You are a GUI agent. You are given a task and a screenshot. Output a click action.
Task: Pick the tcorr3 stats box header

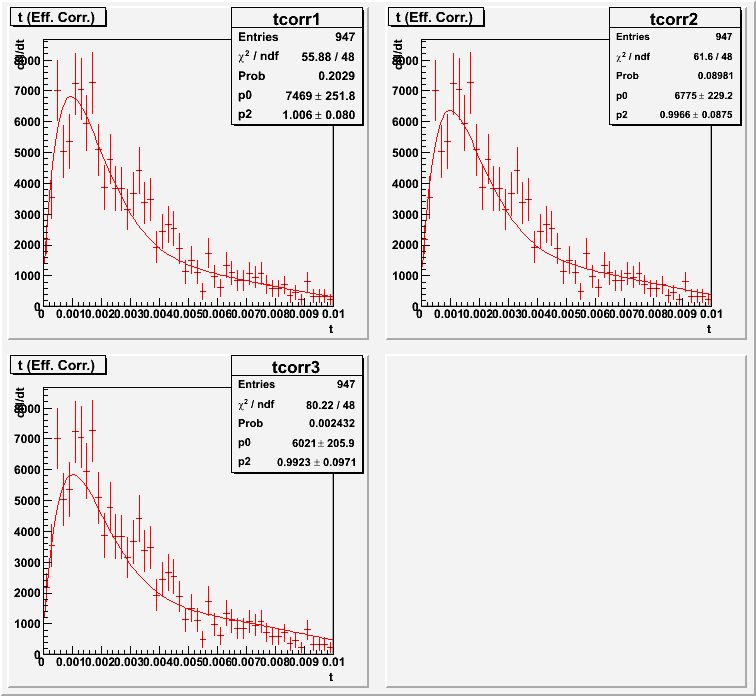click(x=295, y=367)
